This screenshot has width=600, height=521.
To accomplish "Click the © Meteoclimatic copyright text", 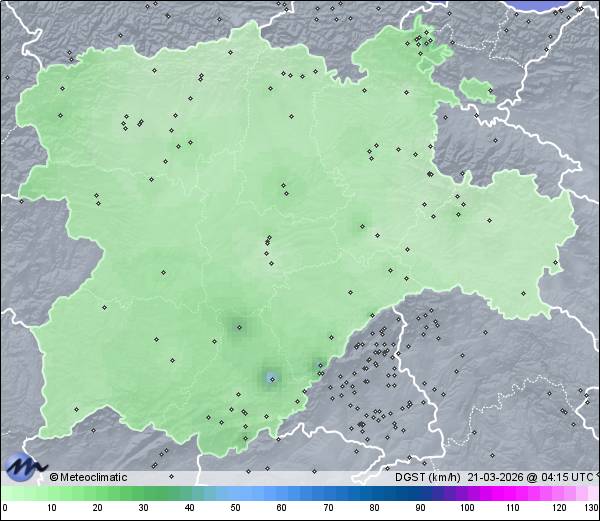I will coord(89,477).
